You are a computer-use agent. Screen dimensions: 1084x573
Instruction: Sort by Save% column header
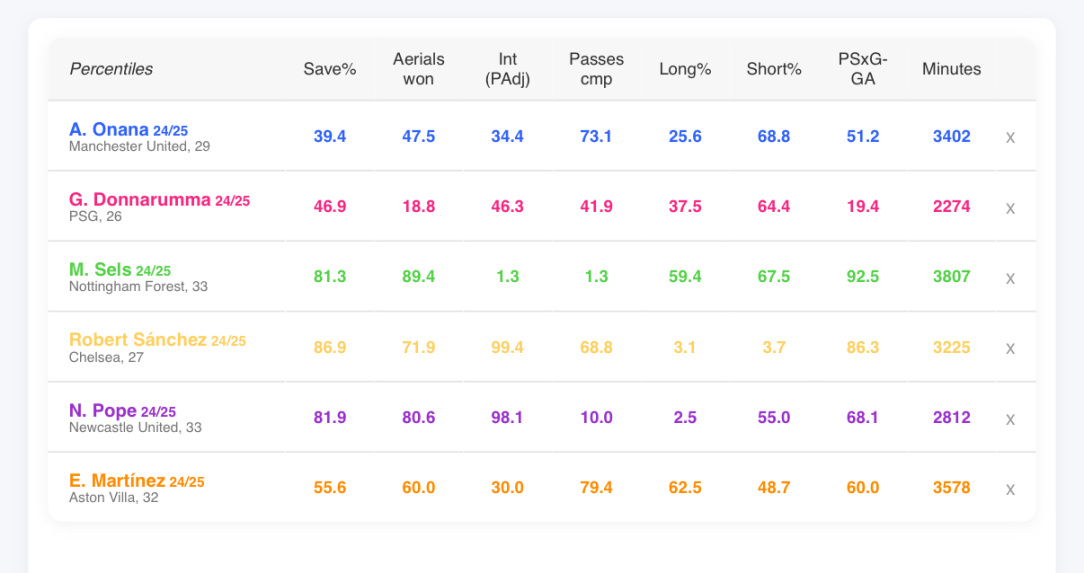(x=330, y=69)
